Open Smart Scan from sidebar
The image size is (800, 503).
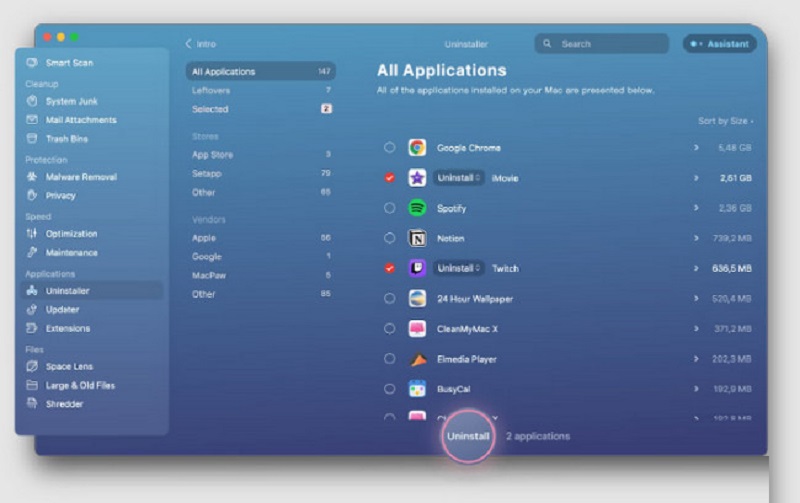[x=69, y=63]
